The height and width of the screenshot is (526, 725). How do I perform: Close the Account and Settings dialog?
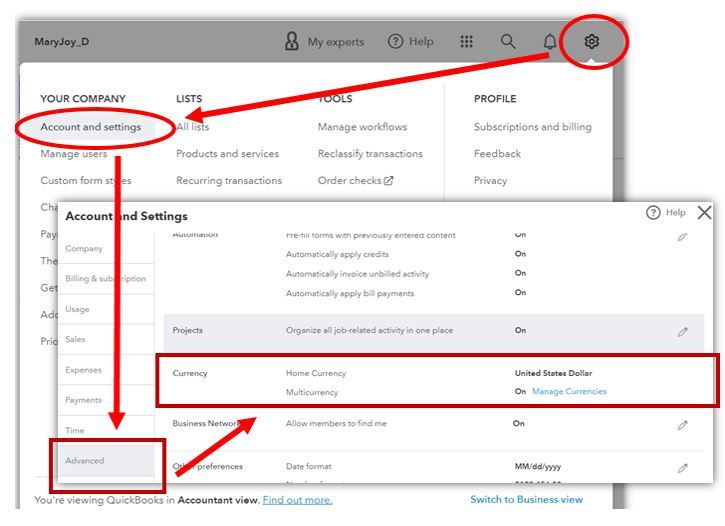click(704, 213)
